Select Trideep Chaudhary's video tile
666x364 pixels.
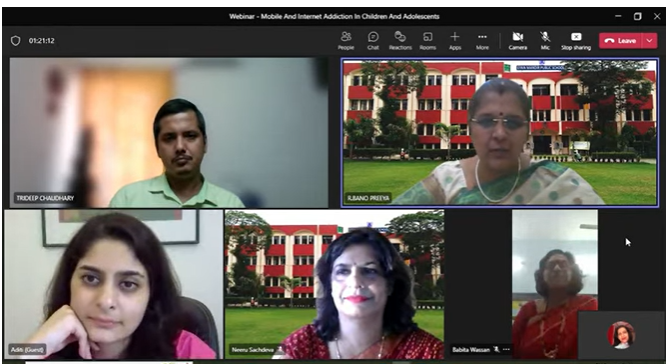(169, 133)
